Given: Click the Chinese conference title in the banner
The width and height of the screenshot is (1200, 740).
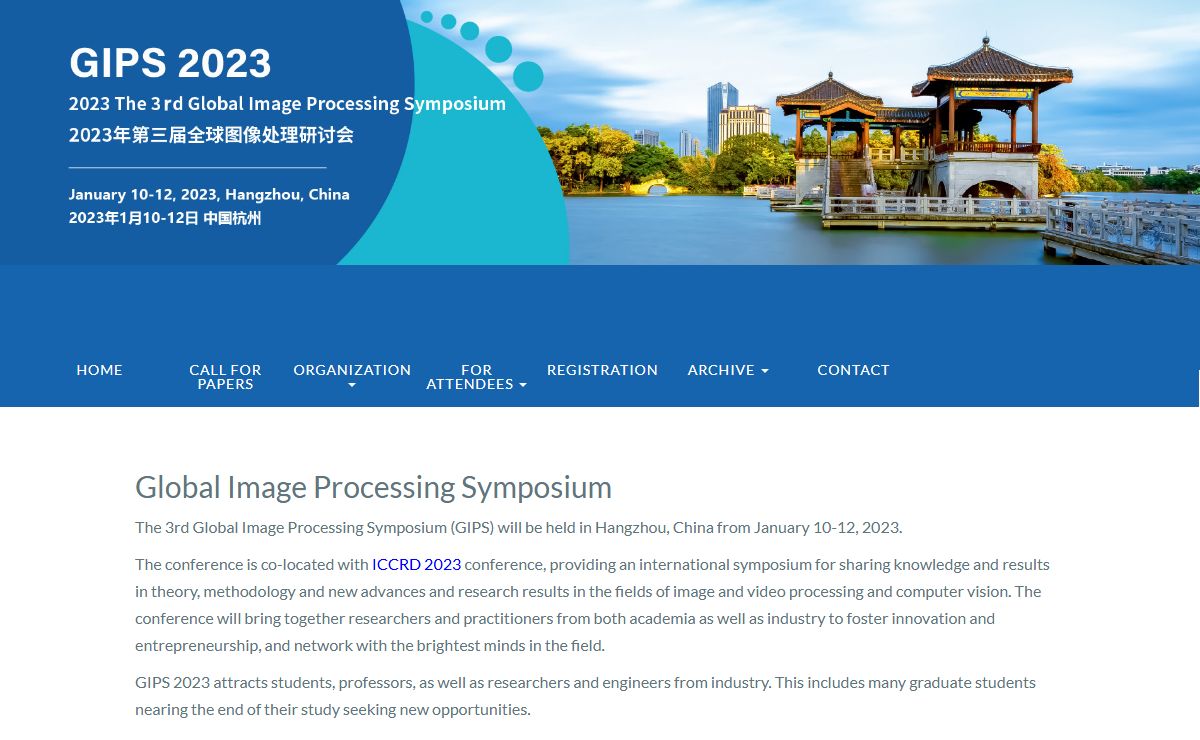Looking at the screenshot, I should coord(211,135).
